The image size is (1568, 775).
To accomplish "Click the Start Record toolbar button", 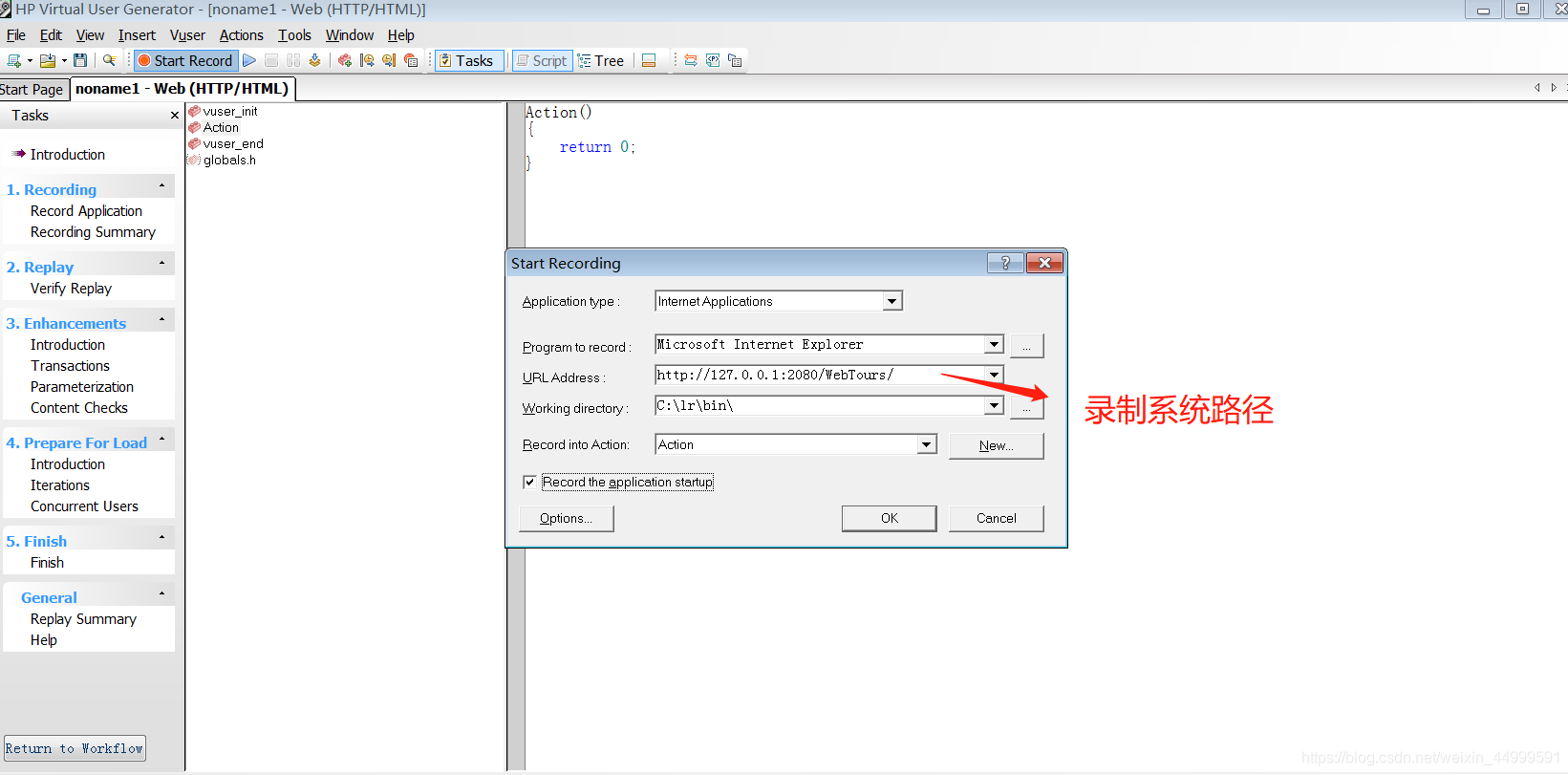I will [185, 60].
